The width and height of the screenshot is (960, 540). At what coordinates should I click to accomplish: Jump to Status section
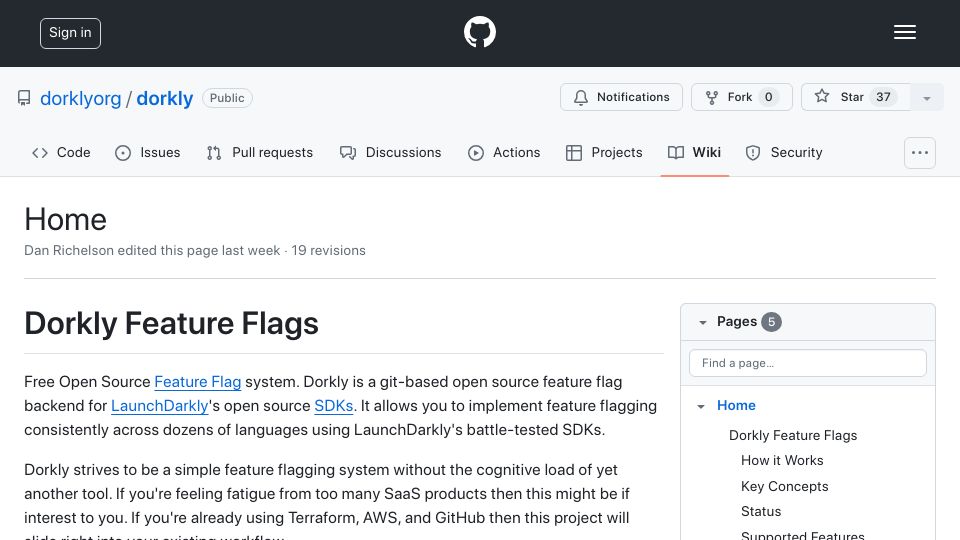coord(761,511)
